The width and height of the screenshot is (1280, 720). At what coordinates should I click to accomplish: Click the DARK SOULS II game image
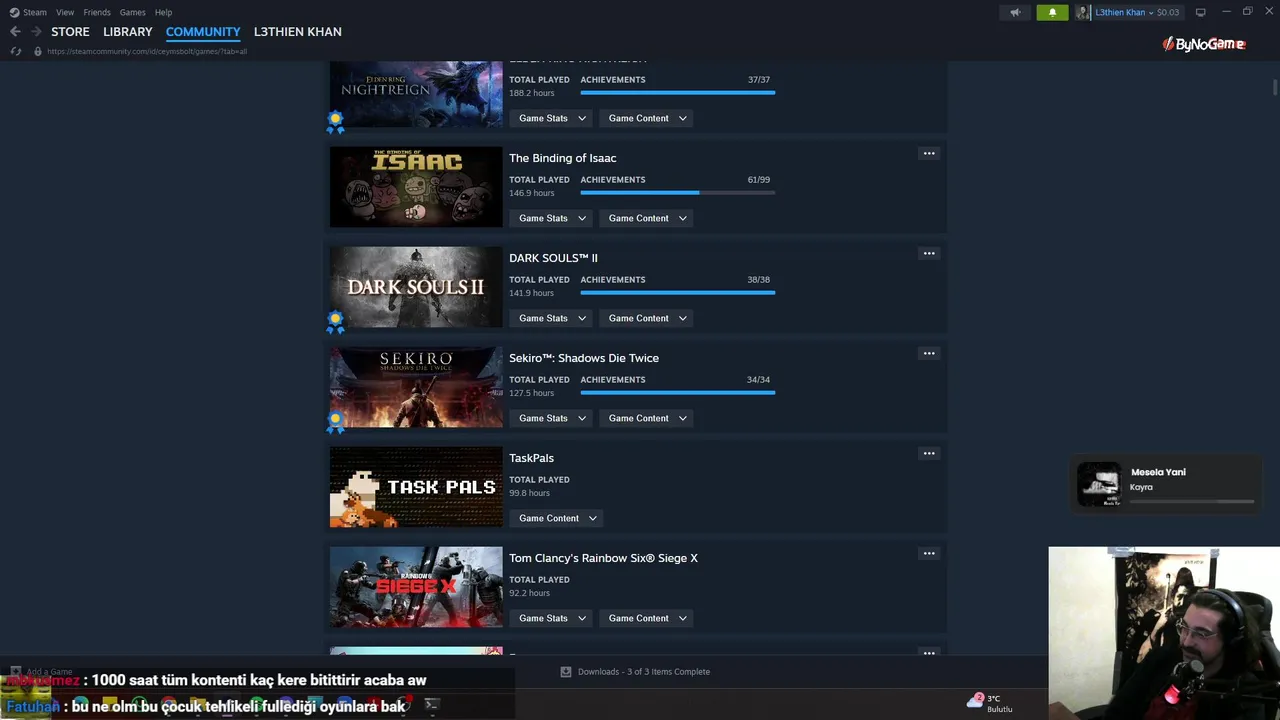pyautogui.click(x=416, y=287)
